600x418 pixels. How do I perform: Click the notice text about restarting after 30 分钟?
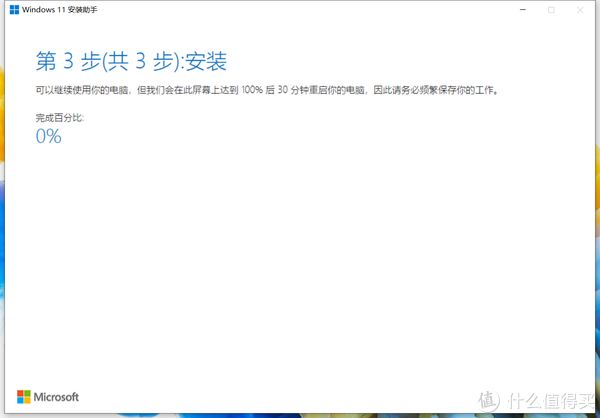coord(267,91)
